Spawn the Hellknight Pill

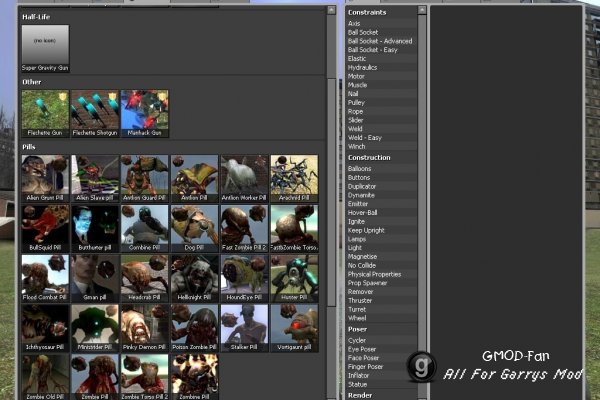pyautogui.click(x=194, y=278)
